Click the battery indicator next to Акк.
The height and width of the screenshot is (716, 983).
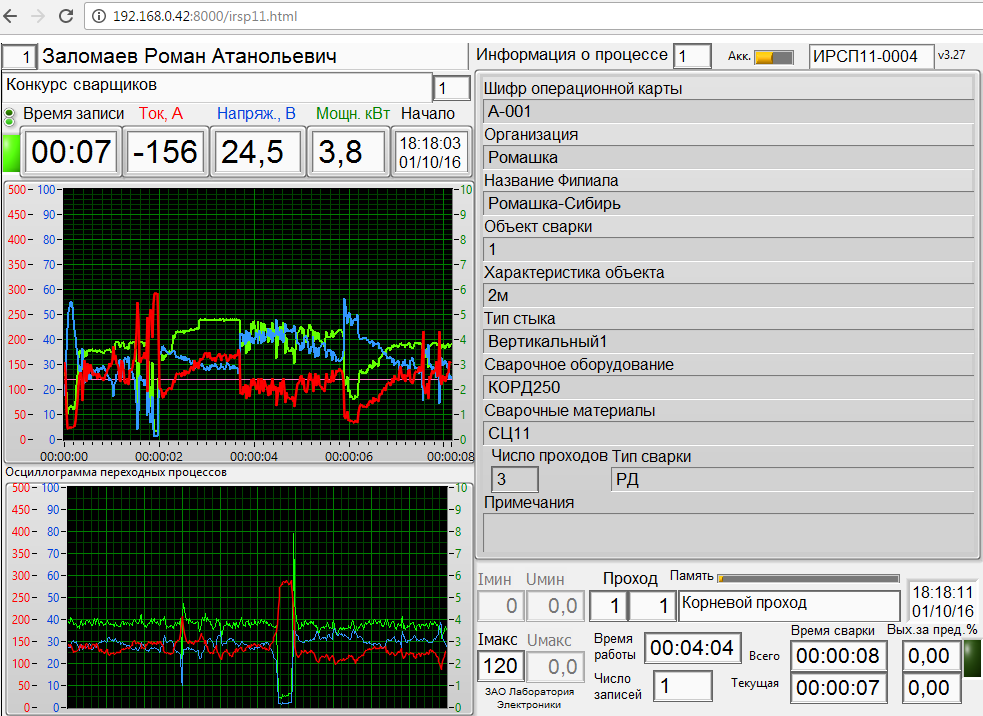click(773, 57)
